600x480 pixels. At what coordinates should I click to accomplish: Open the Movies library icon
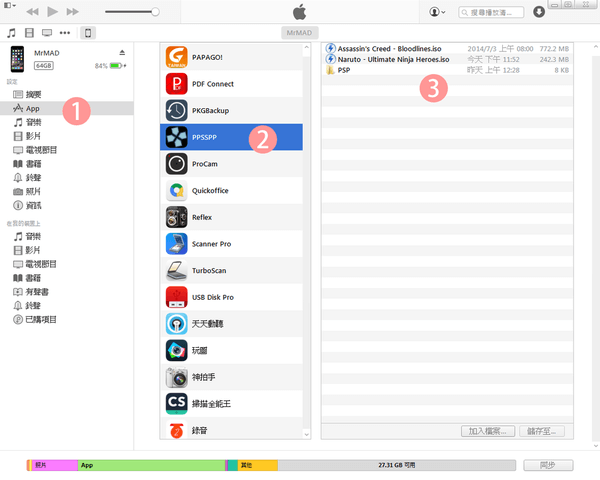pyautogui.click(x=29, y=33)
